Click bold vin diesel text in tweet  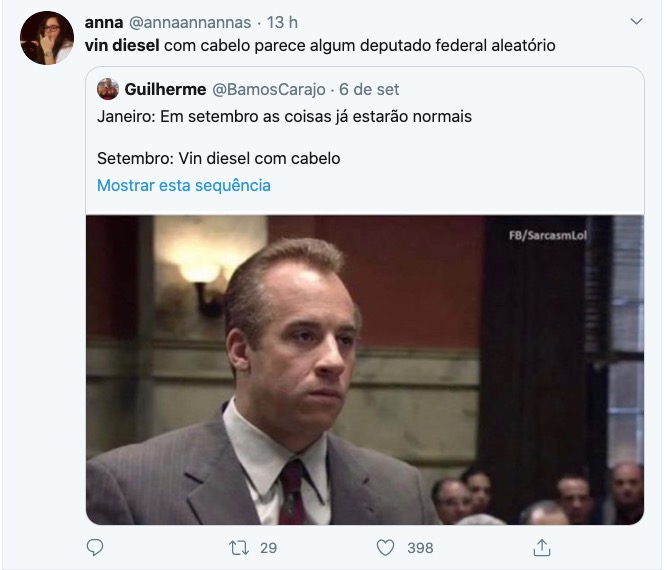[122, 45]
